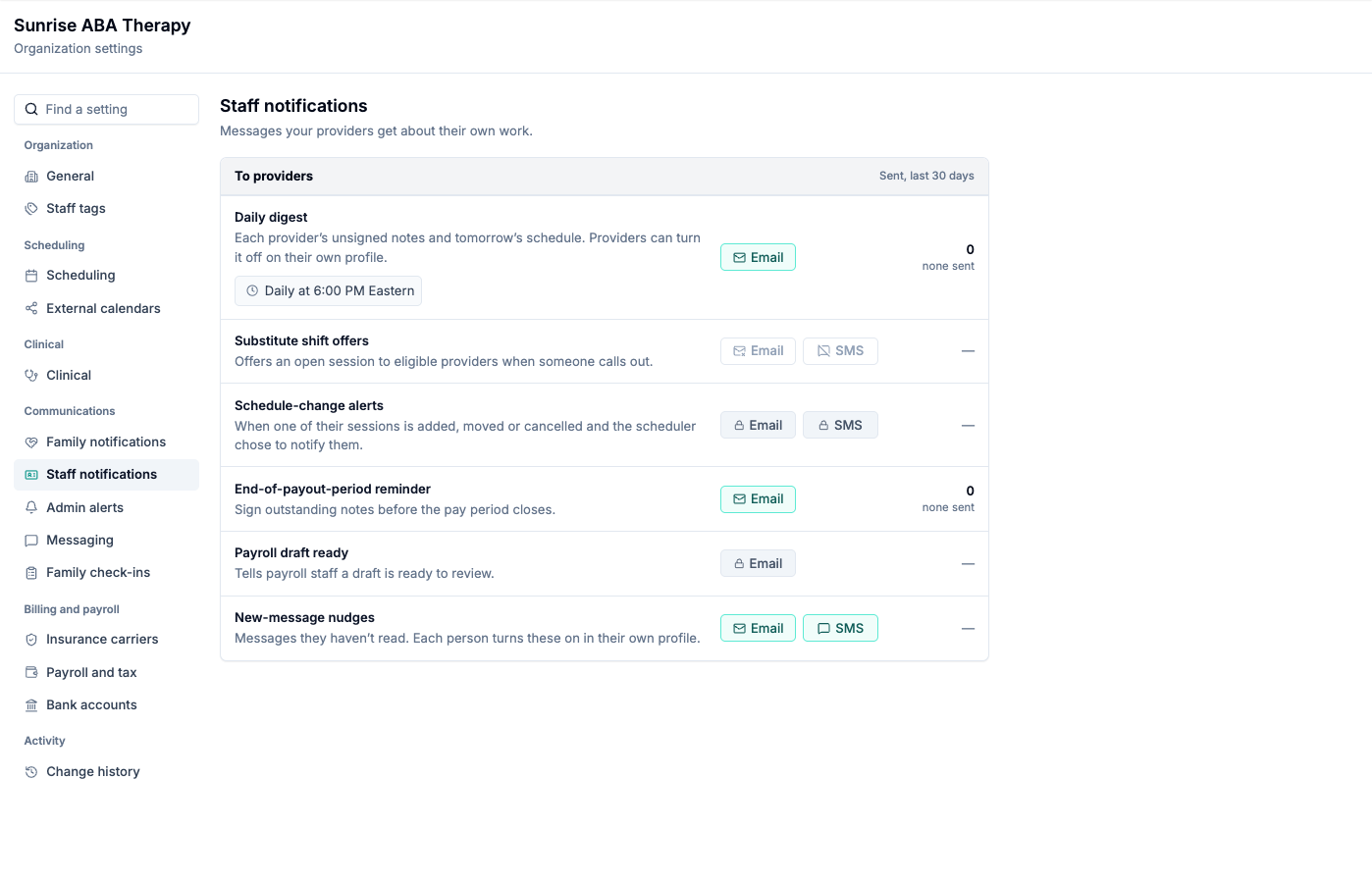This screenshot has height=883, width=1372.
Task: Click the Find a setting search field
Action: click(106, 110)
